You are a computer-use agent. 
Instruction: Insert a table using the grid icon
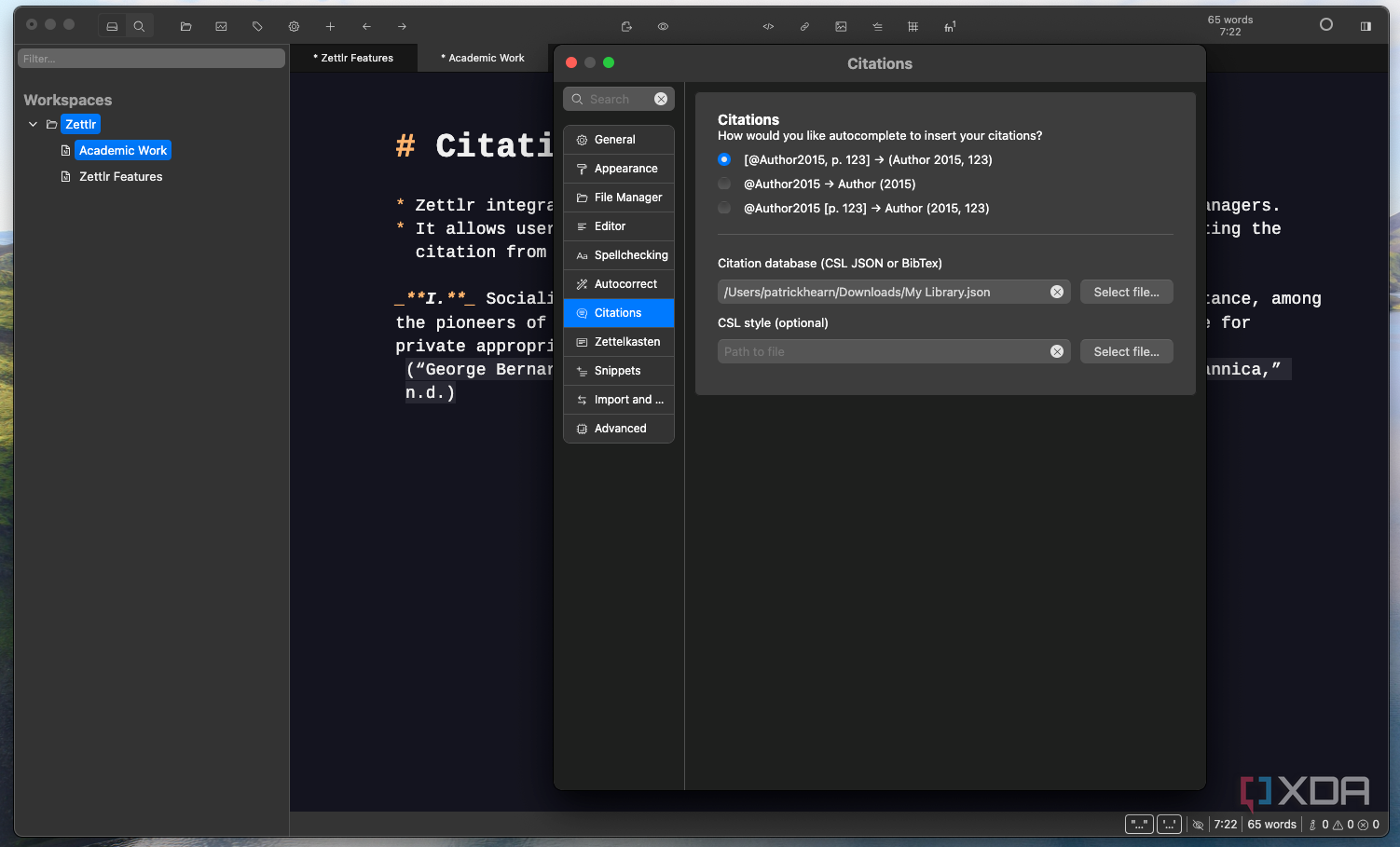click(x=913, y=27)
